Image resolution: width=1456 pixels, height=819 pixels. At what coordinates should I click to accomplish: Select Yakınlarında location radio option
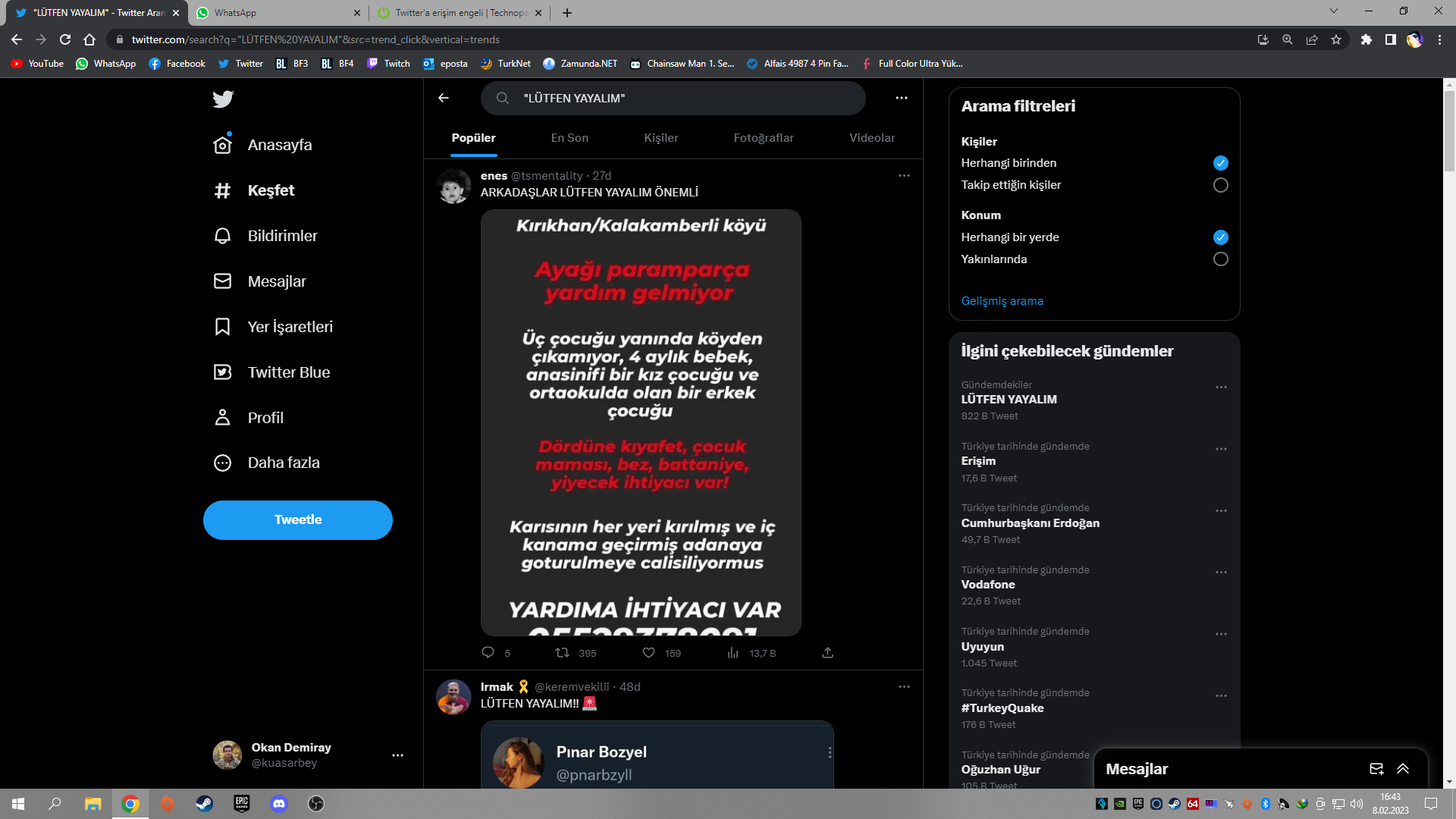click(x=1220, y=259)
